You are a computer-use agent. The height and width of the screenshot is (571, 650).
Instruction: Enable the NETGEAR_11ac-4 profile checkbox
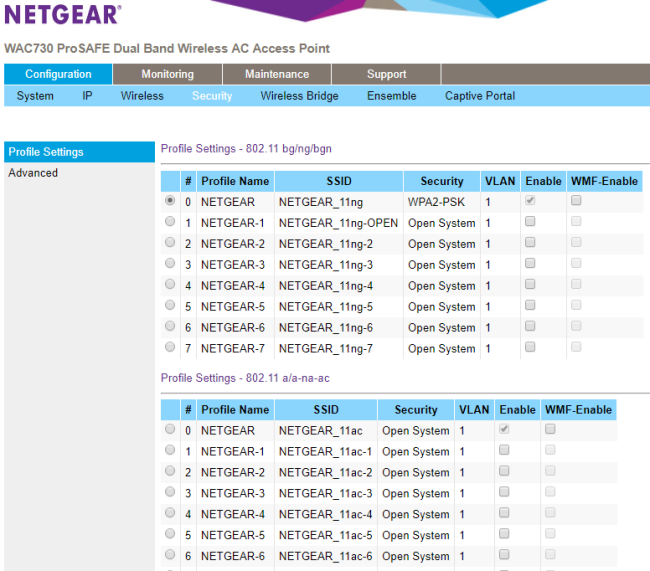[504, 513]
